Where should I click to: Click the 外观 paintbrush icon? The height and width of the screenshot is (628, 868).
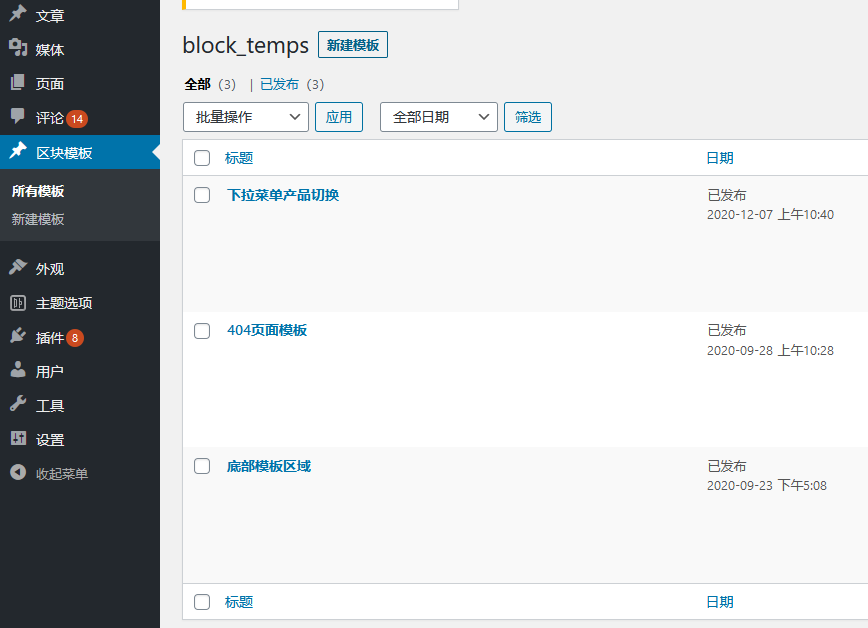tap(18, 268)
